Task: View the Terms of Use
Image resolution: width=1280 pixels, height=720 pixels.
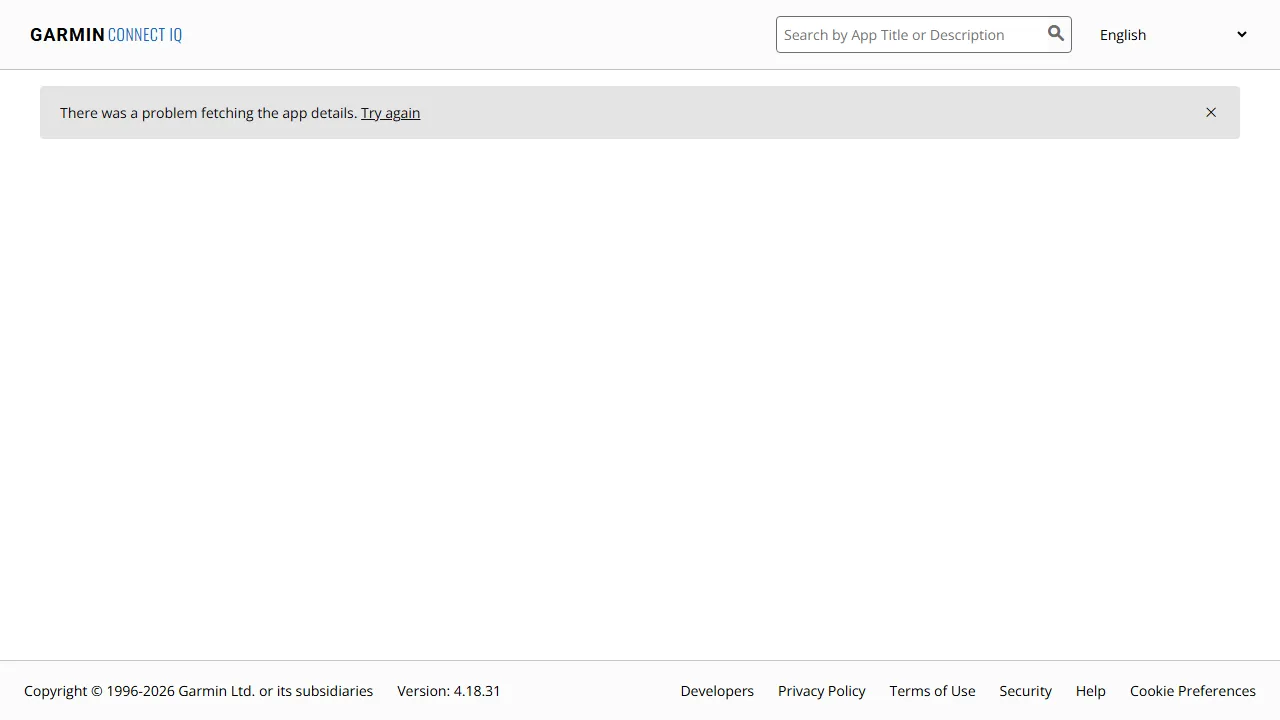Action: (x=932, y=691)
